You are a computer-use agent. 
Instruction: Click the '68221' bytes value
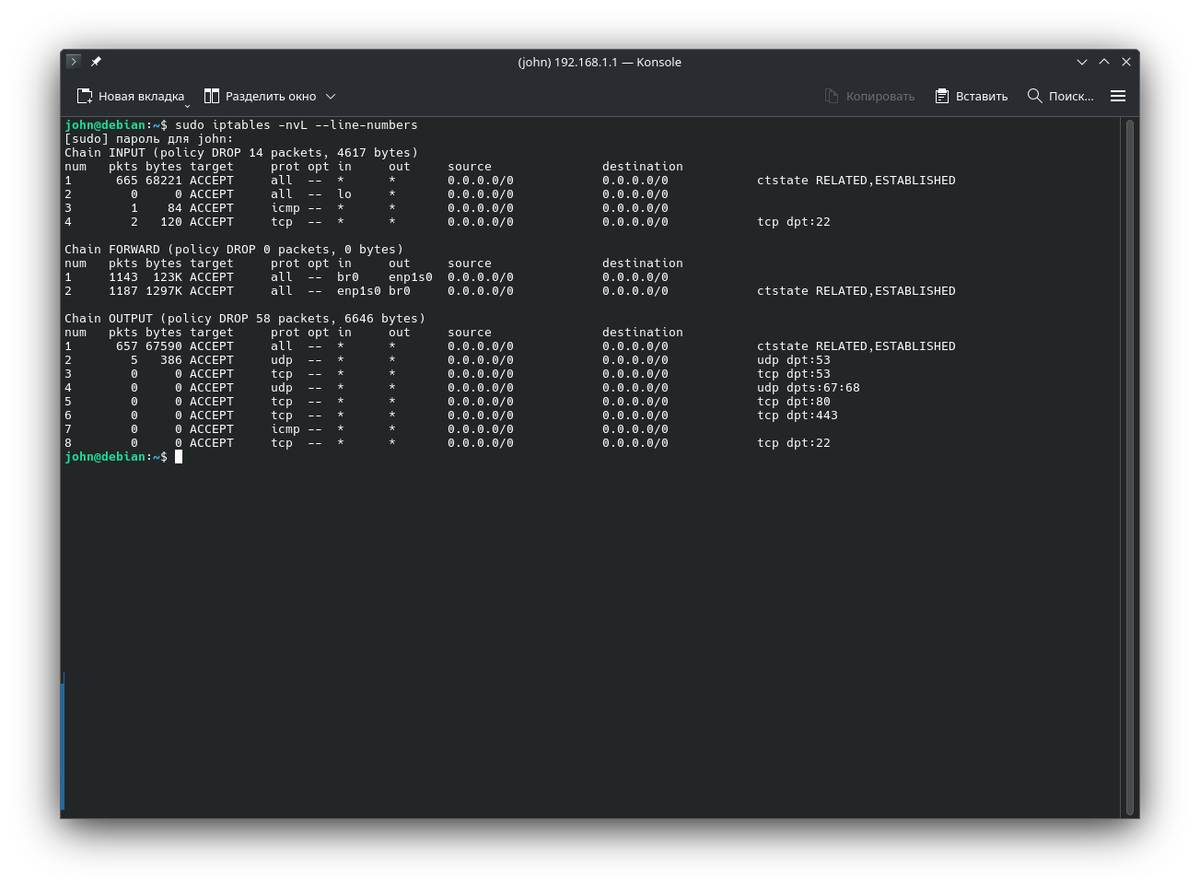164,180
